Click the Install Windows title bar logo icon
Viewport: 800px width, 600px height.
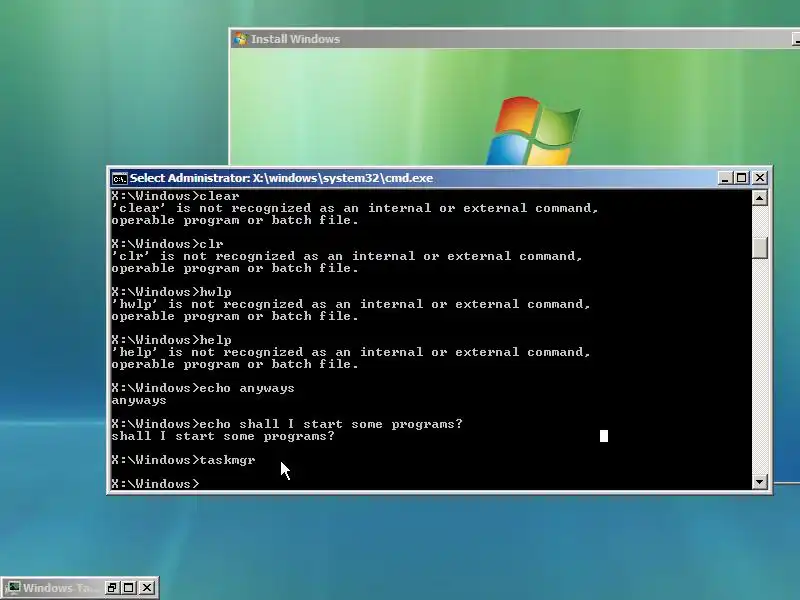click(240, 39)
